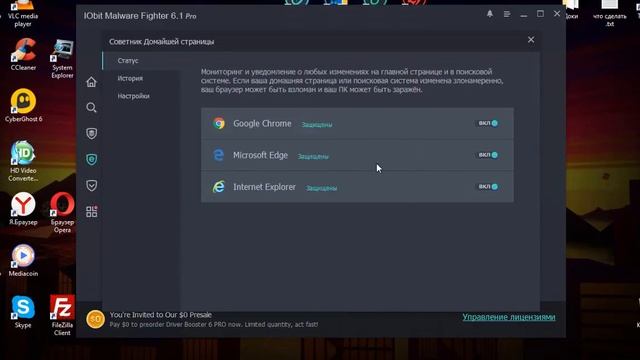
Task: Click the Управление лицензиями link
Action: pyautogui.click(x=509, y=317)
